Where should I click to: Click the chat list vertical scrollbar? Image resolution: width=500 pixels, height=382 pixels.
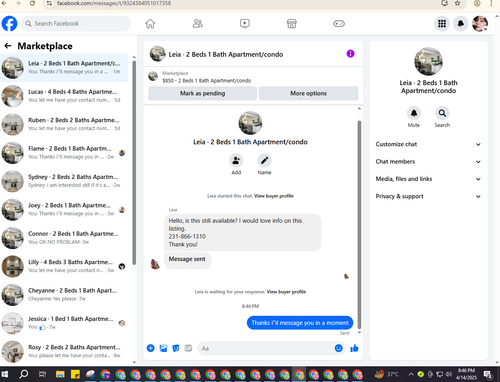(x=134, y=163)
